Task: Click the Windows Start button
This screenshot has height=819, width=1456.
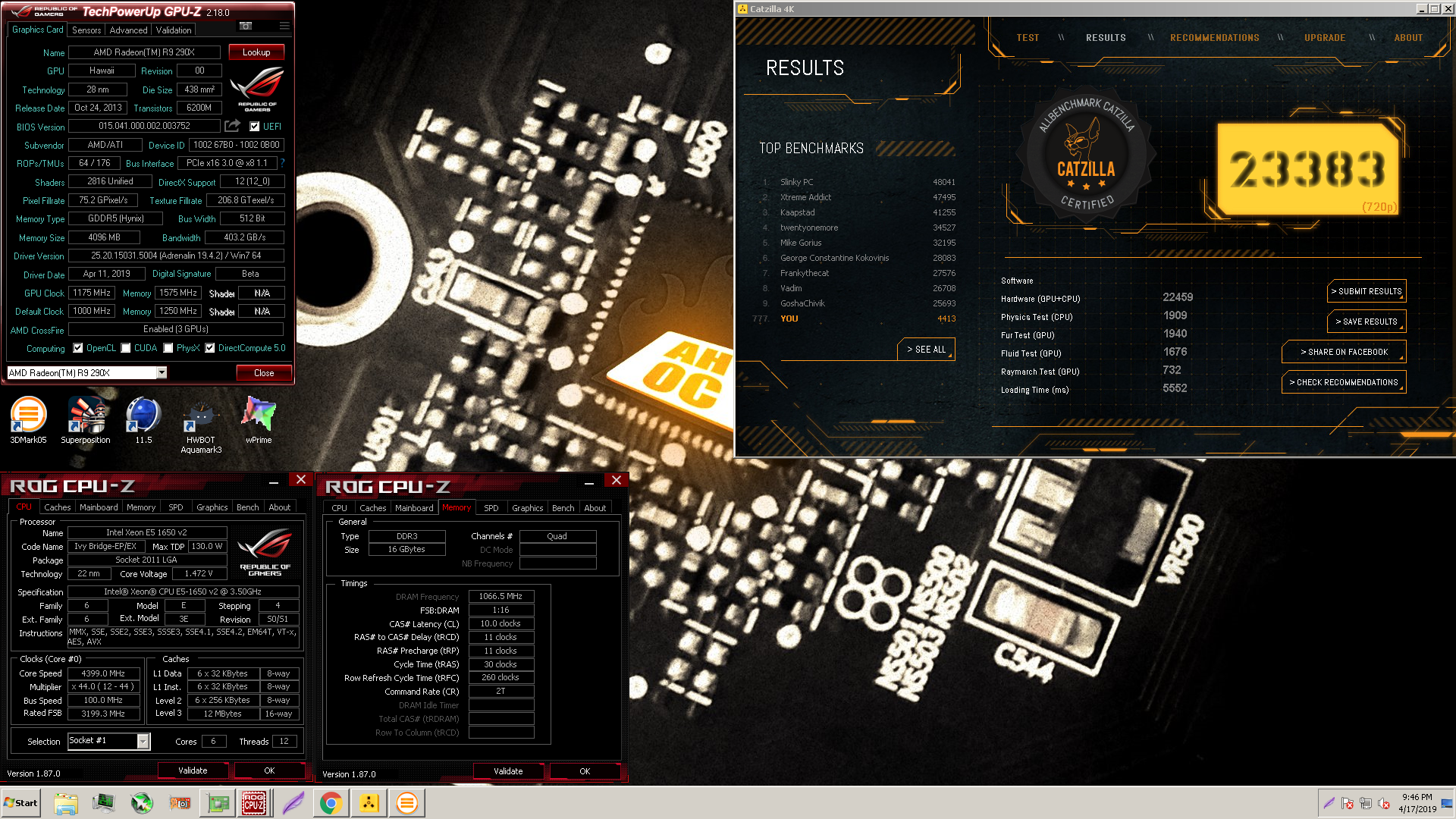Action: [x=21, y=803]
